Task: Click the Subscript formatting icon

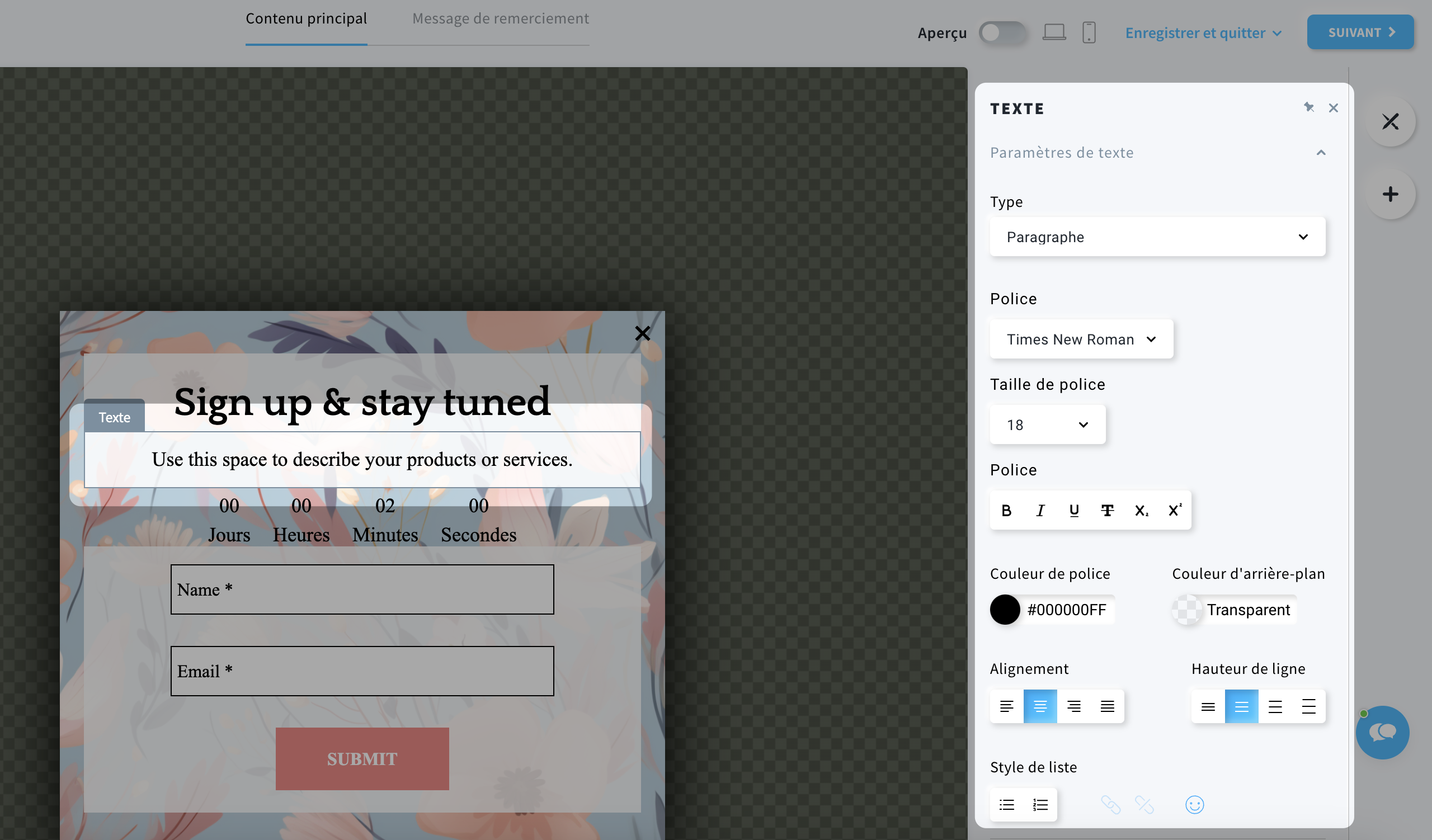Action: (x=1142, y=510)
